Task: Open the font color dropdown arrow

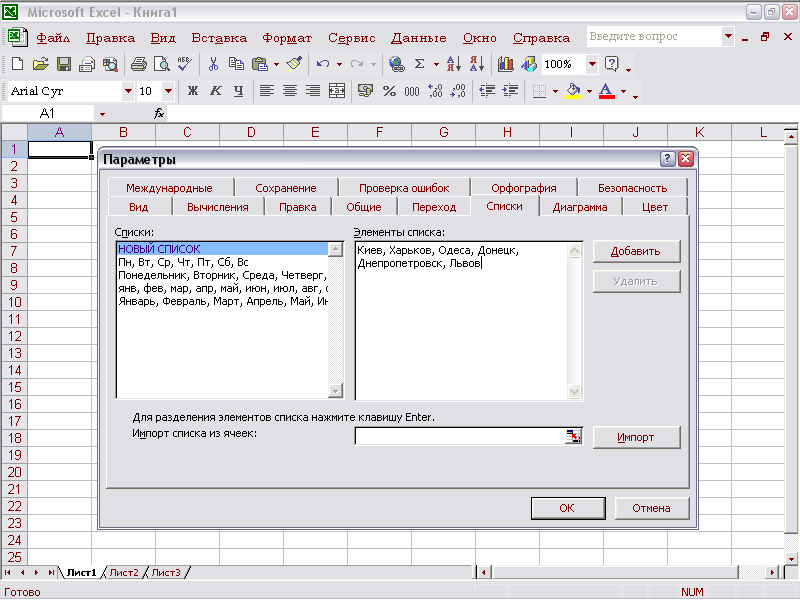Action: [623, 91]
